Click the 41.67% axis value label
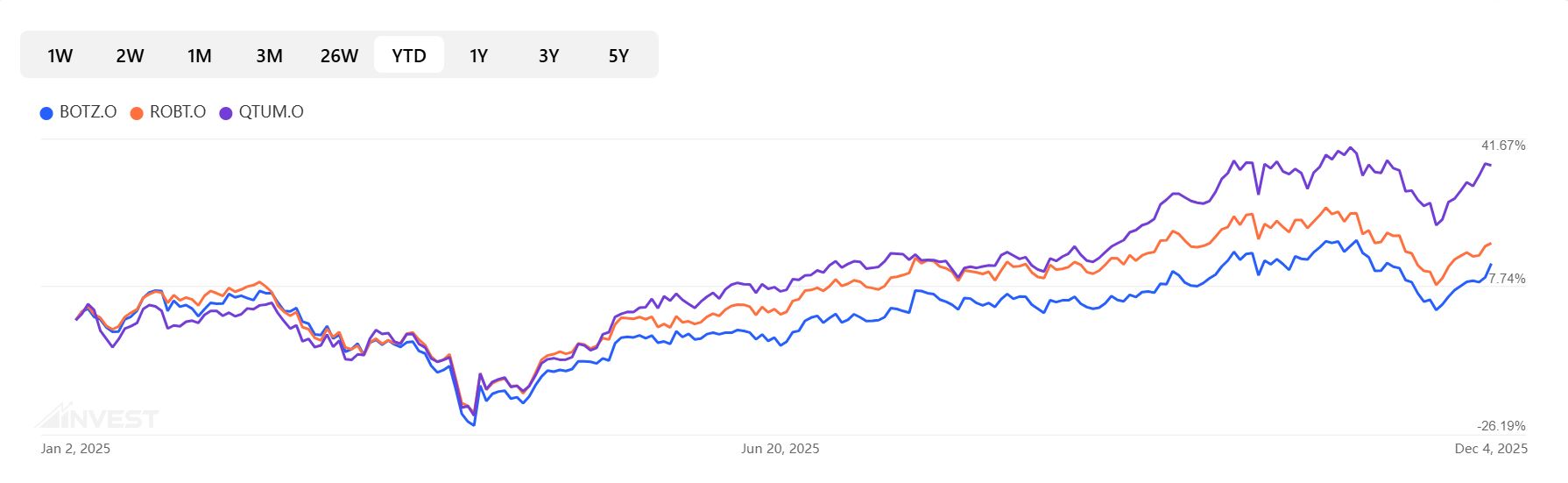1568x483 pixels. (x=1503, y=146)
